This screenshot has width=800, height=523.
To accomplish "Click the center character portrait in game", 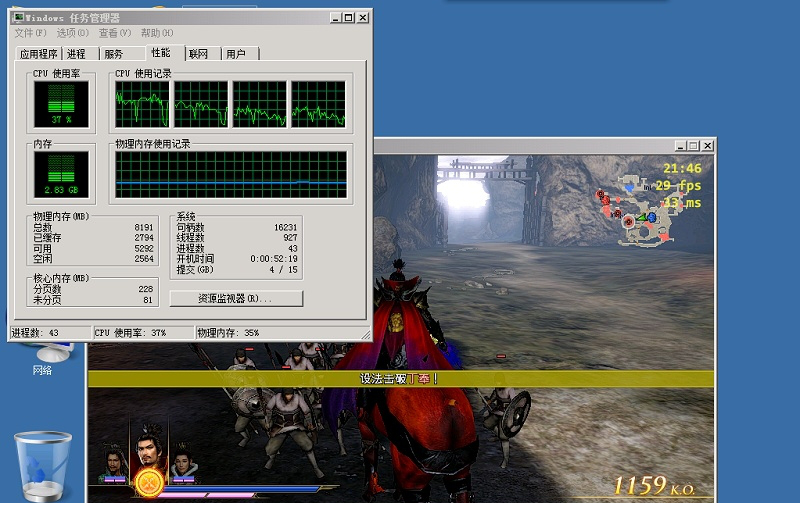I will [149, 445].
